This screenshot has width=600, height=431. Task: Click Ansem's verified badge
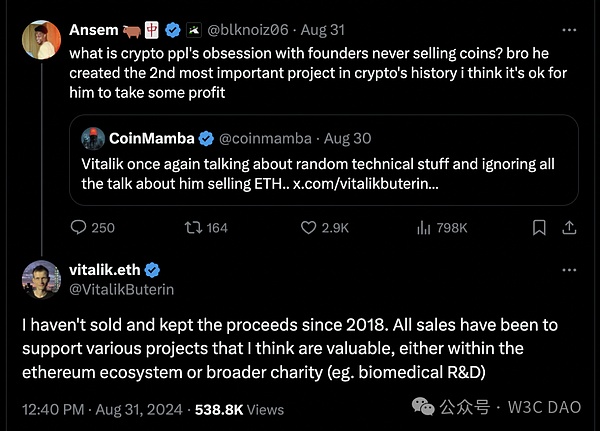click(x=176, y=31)
